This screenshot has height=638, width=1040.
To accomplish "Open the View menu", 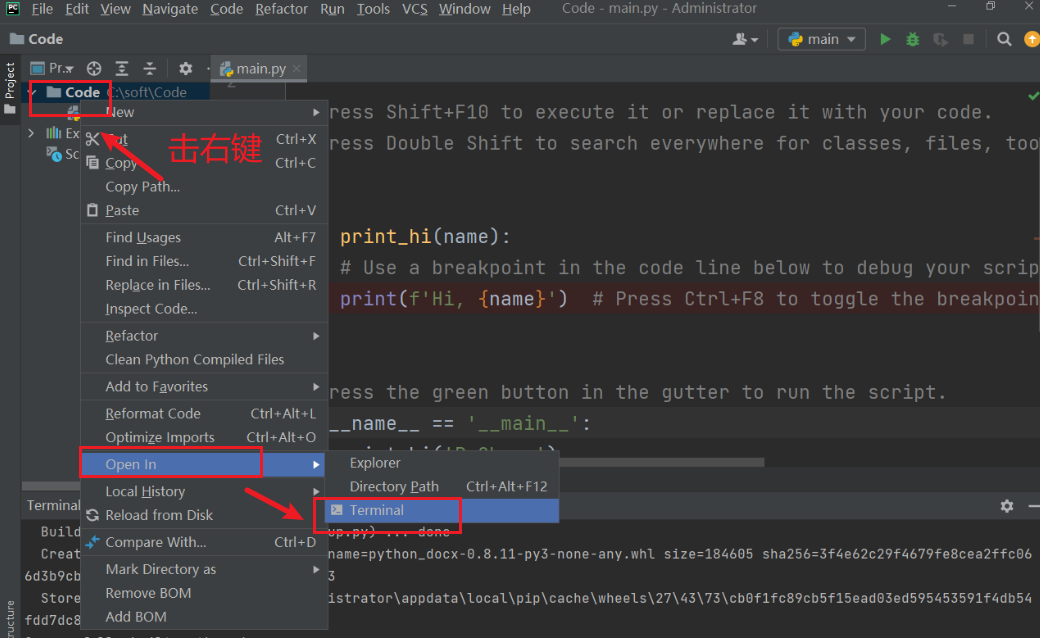I will (115, 9).
